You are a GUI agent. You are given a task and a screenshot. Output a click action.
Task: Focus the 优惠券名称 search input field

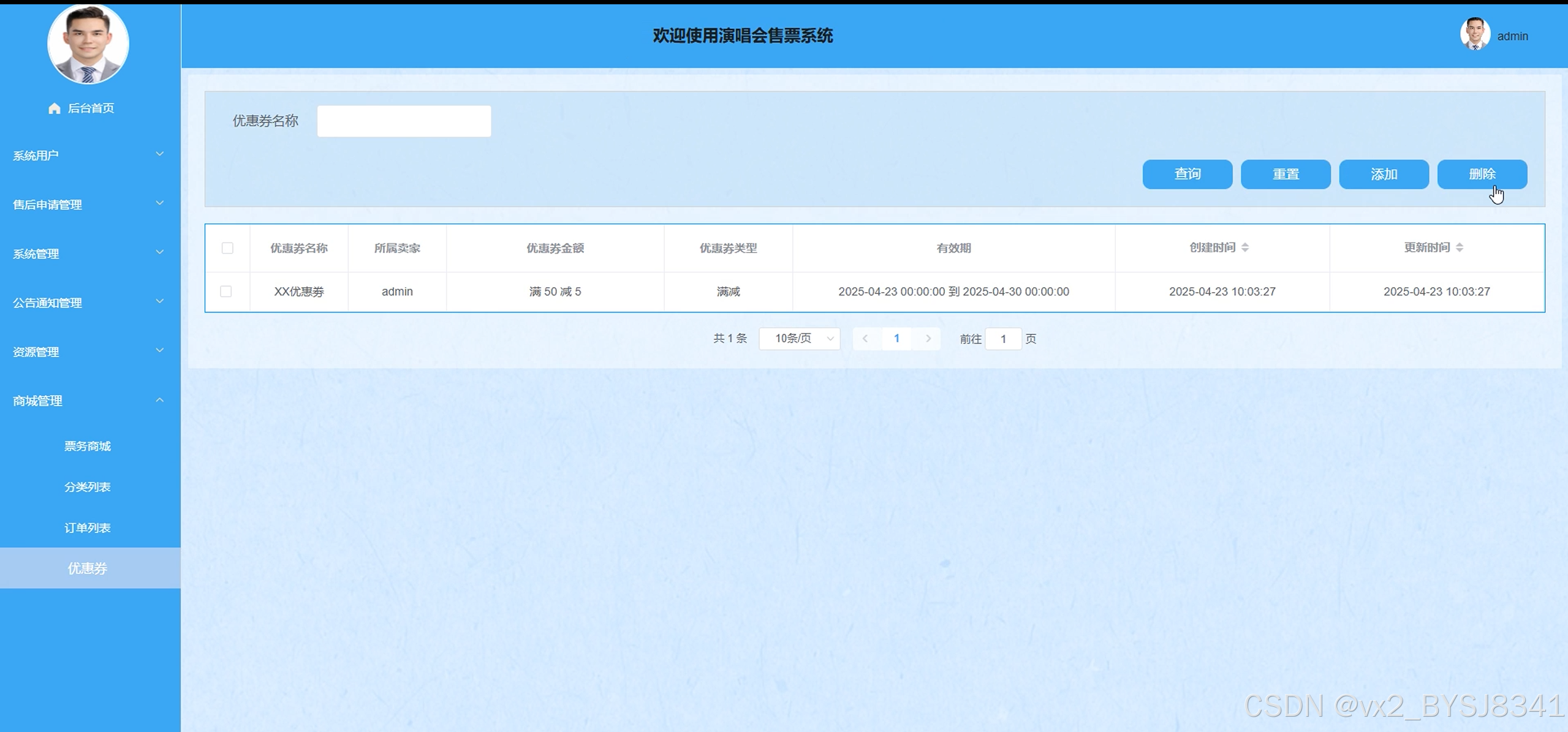[x=404, y=121]
